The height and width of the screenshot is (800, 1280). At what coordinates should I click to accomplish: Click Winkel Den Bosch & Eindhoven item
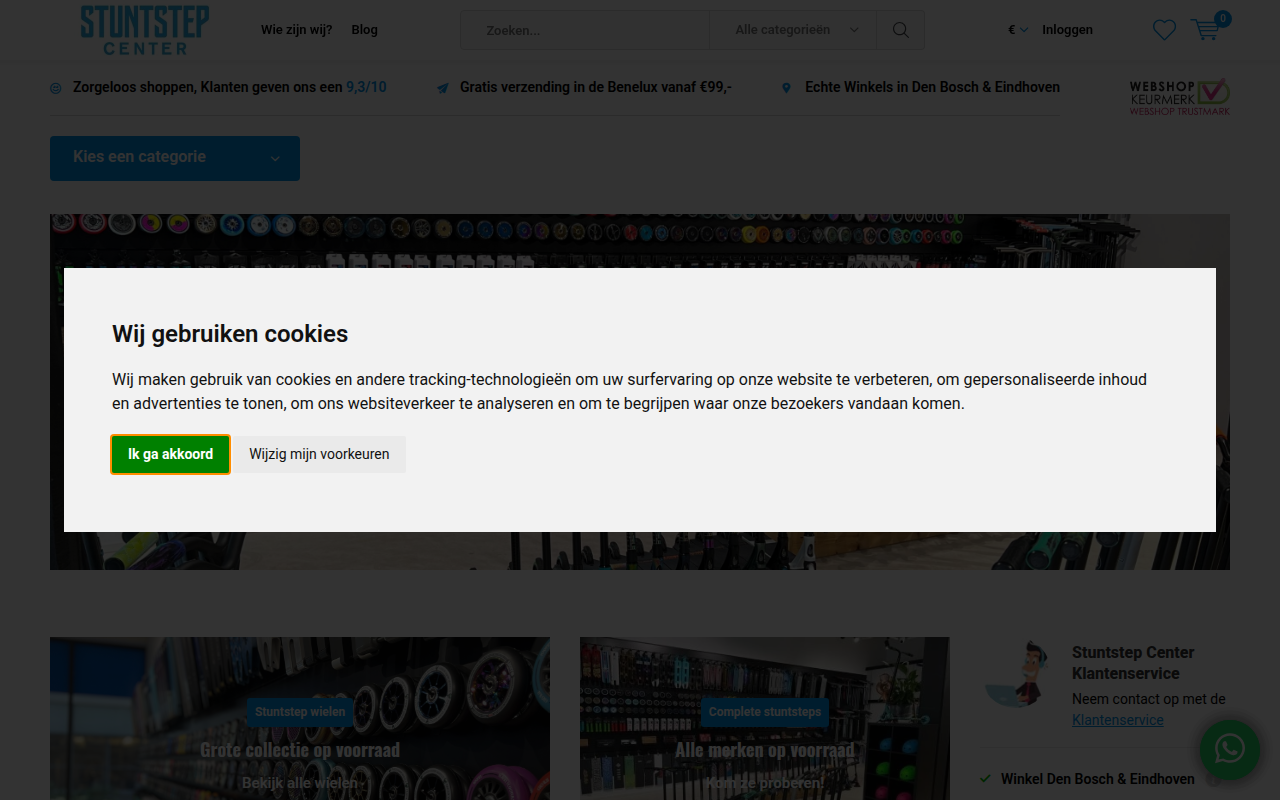1097,779
